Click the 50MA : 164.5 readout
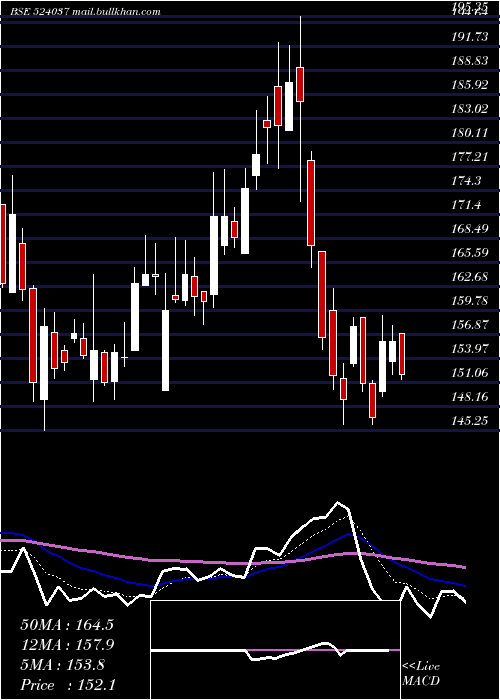The width and height of the screenshot is (500, 700). (67, 625)
